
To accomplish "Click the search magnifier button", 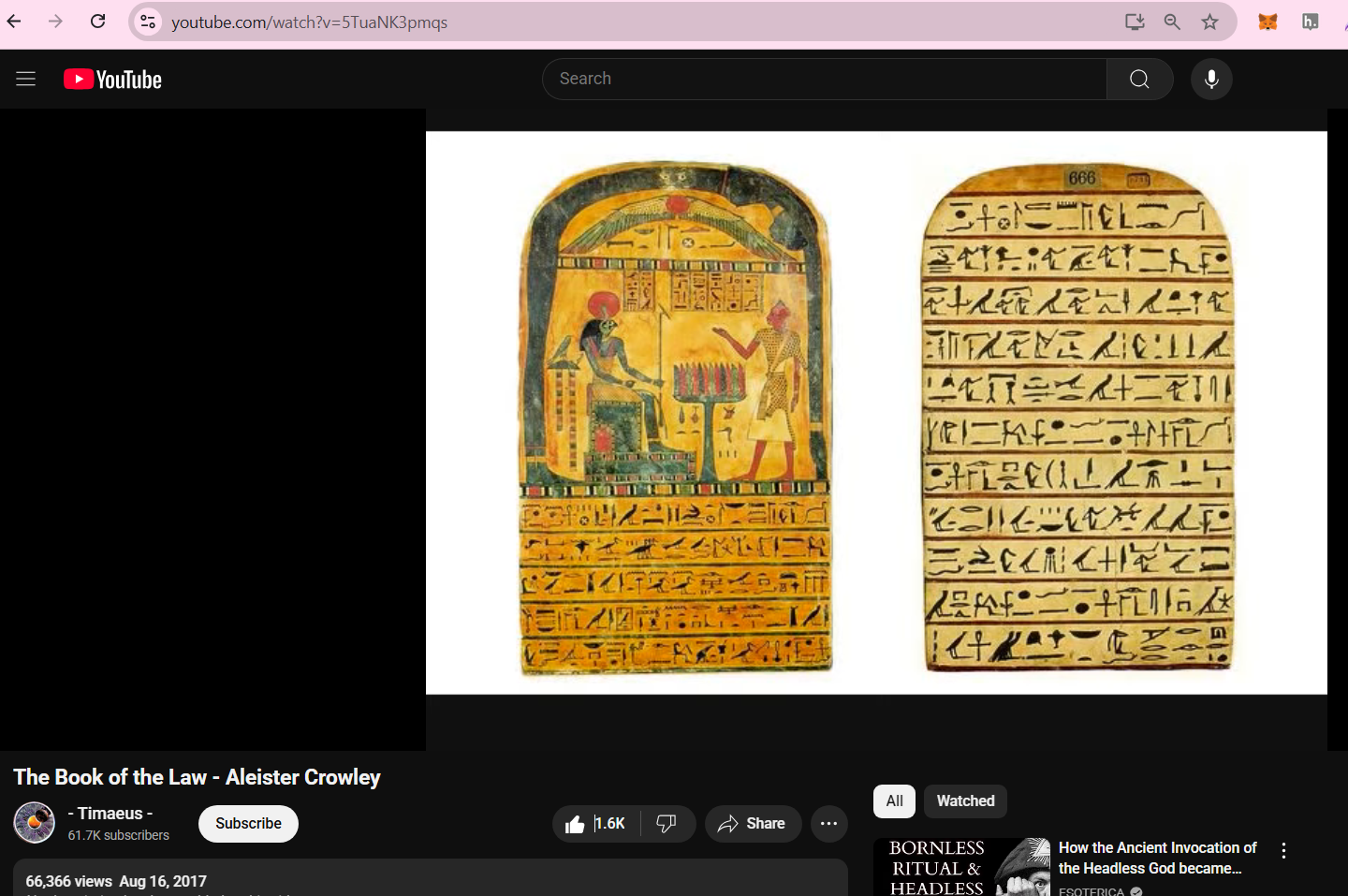I will click(1139, 79).
